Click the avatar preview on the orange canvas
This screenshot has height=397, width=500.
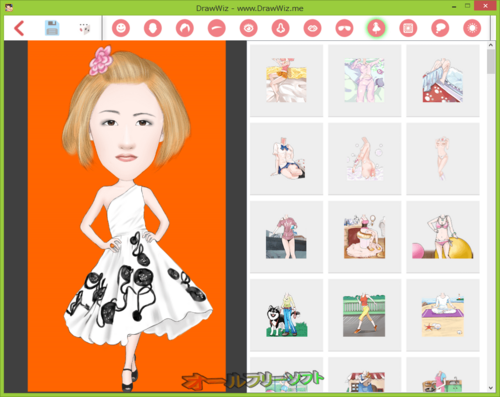(x=127, y=216)
